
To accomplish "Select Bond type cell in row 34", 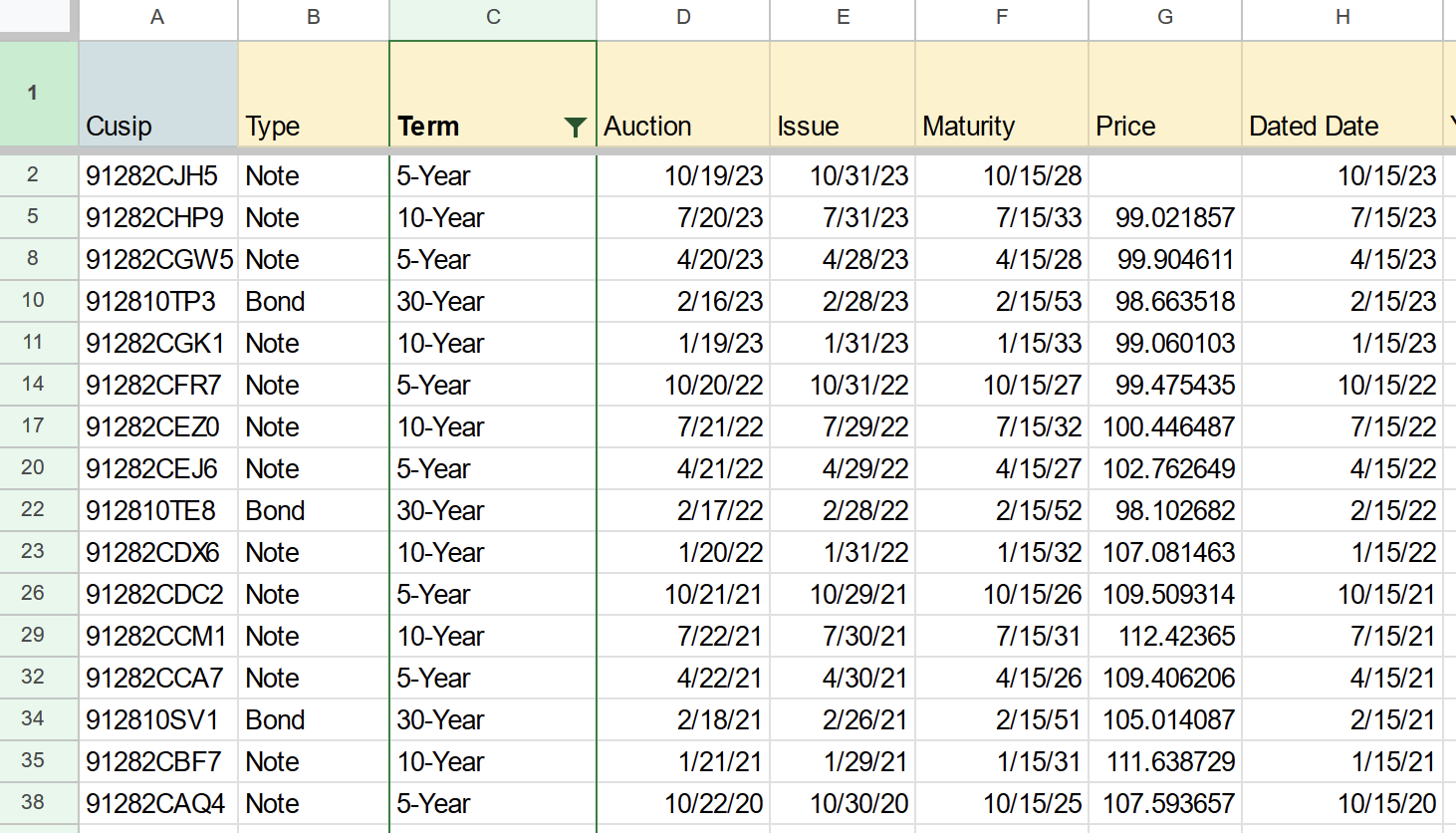I will coord(313,719).
